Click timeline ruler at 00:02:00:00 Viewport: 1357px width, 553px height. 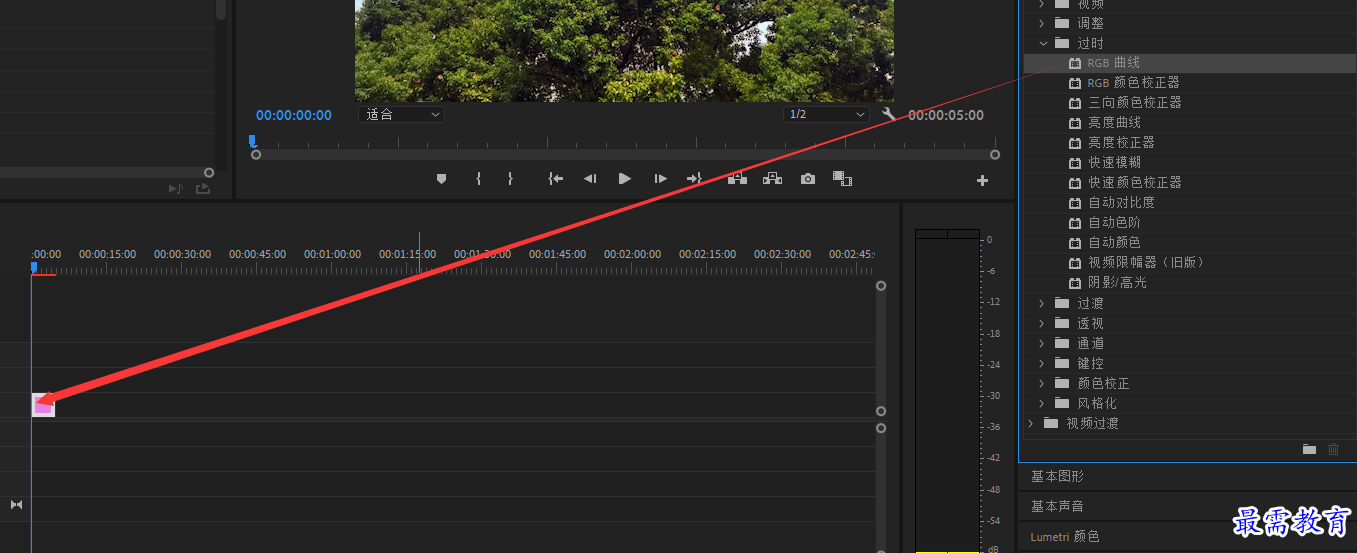pos(632,255)
